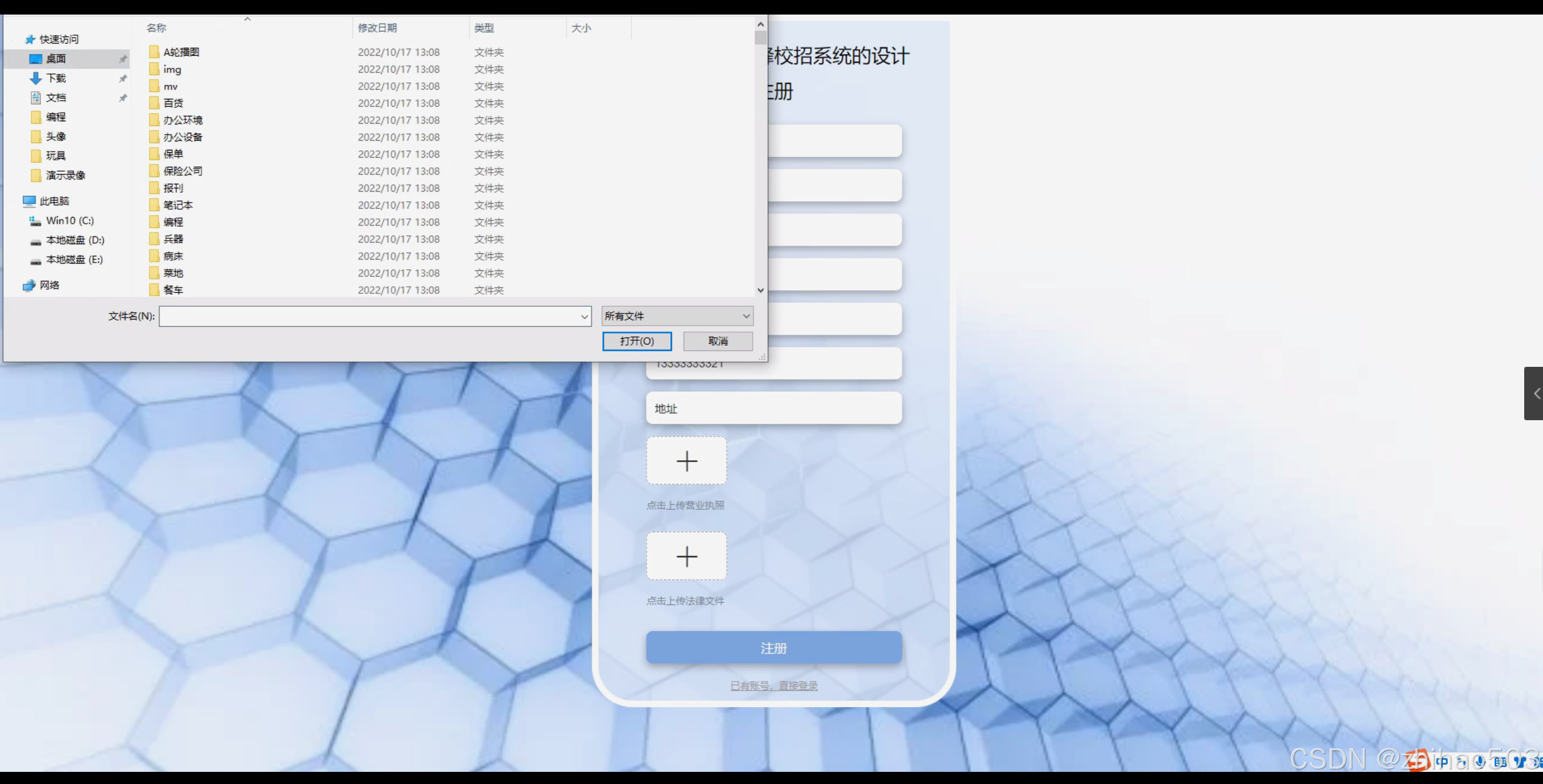Click scrollbar down arrow in file list
Screen dimensions: 1543x784
tap(761, 290)
